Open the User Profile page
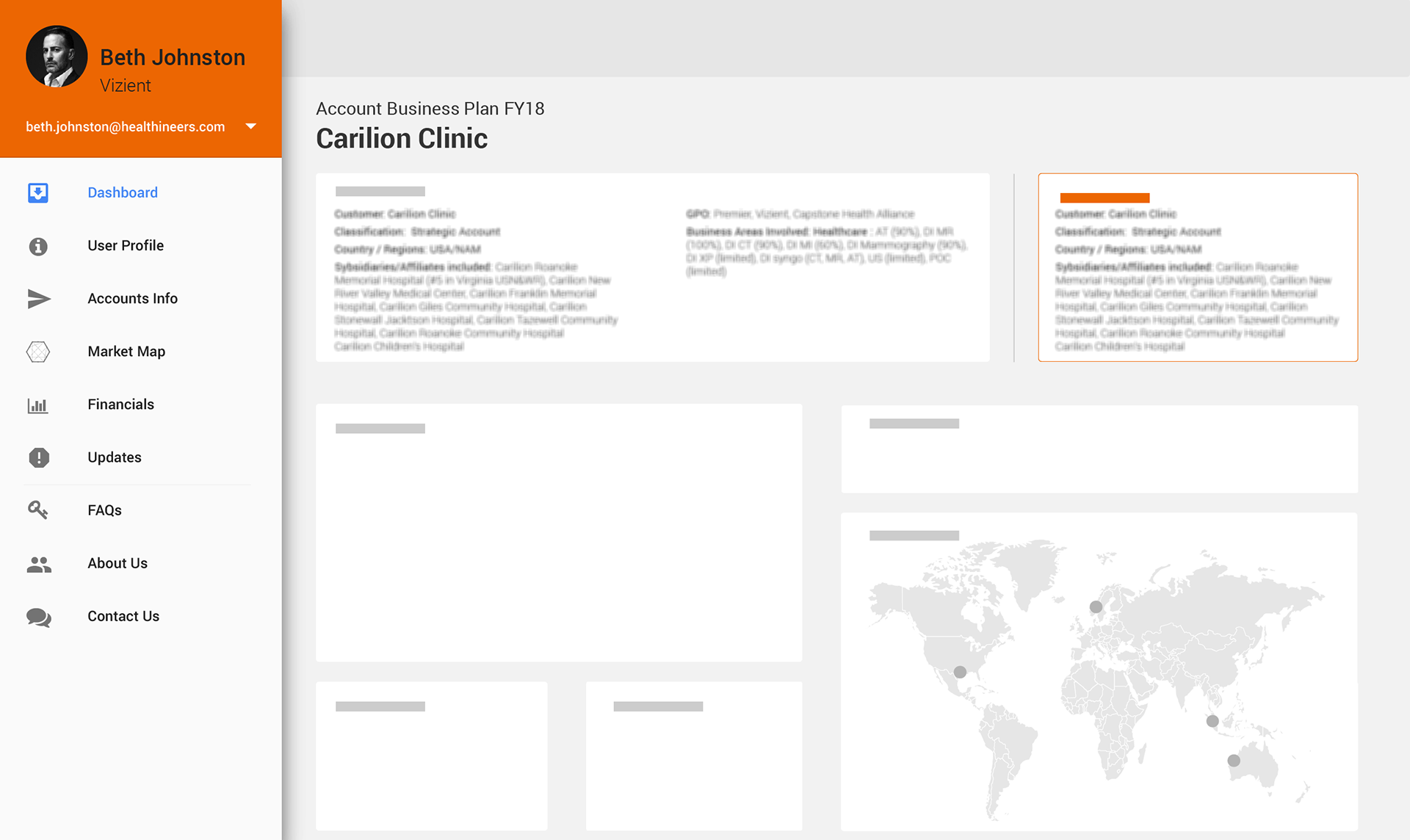Screen dimensions: 1410x840 coord(126,245)
